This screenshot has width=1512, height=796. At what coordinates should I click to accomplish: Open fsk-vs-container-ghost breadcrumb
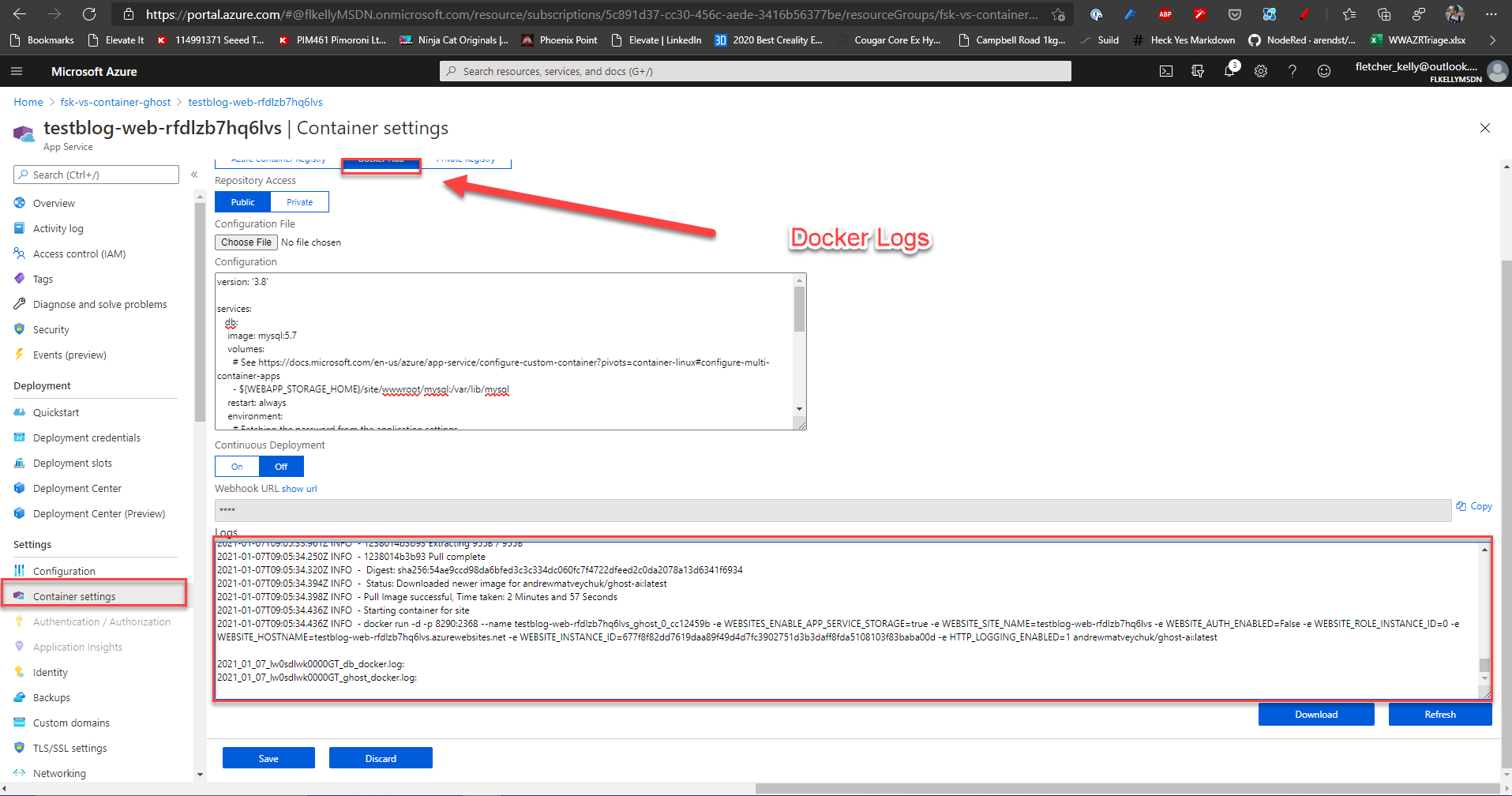pyautogui.click(x=115, y=102)
